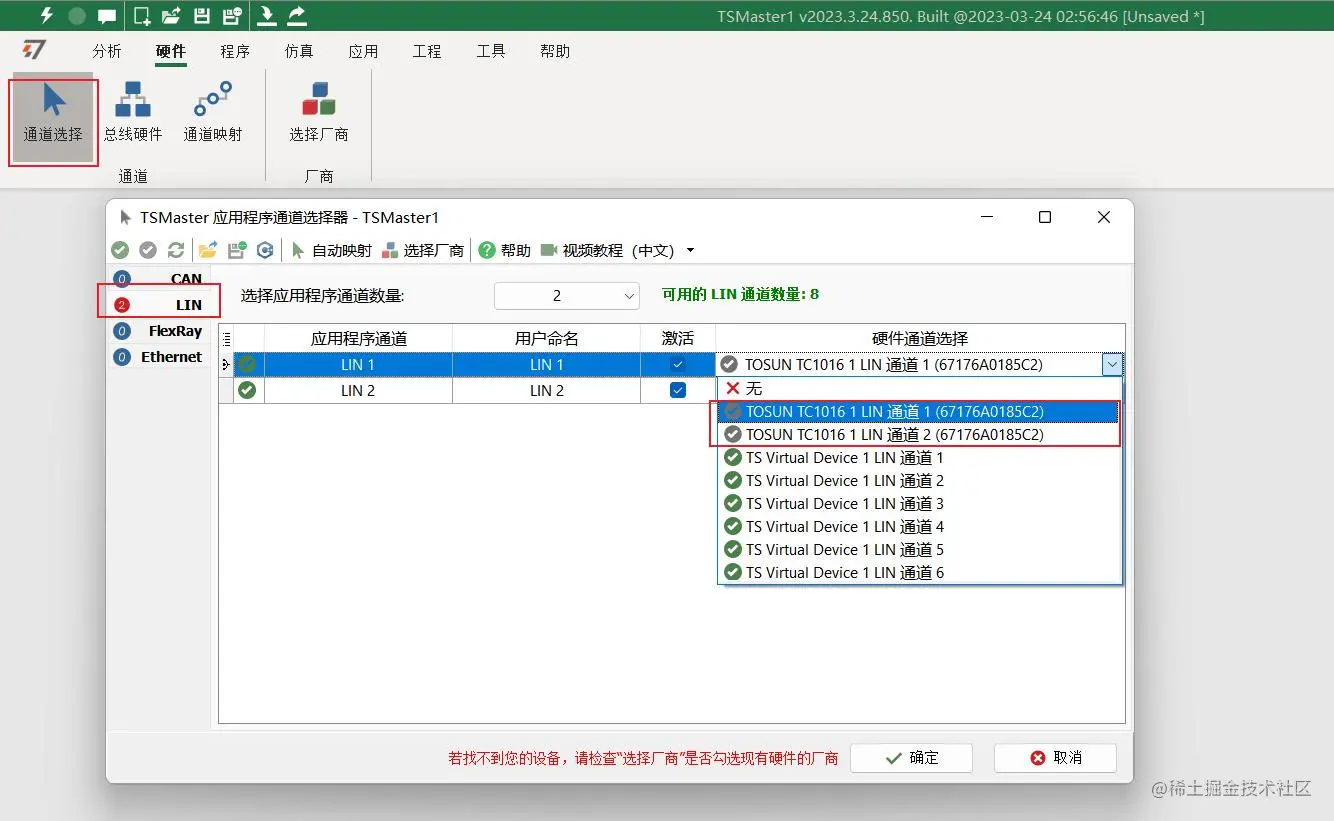Open the 仿真 menu tab

[299, 51]
